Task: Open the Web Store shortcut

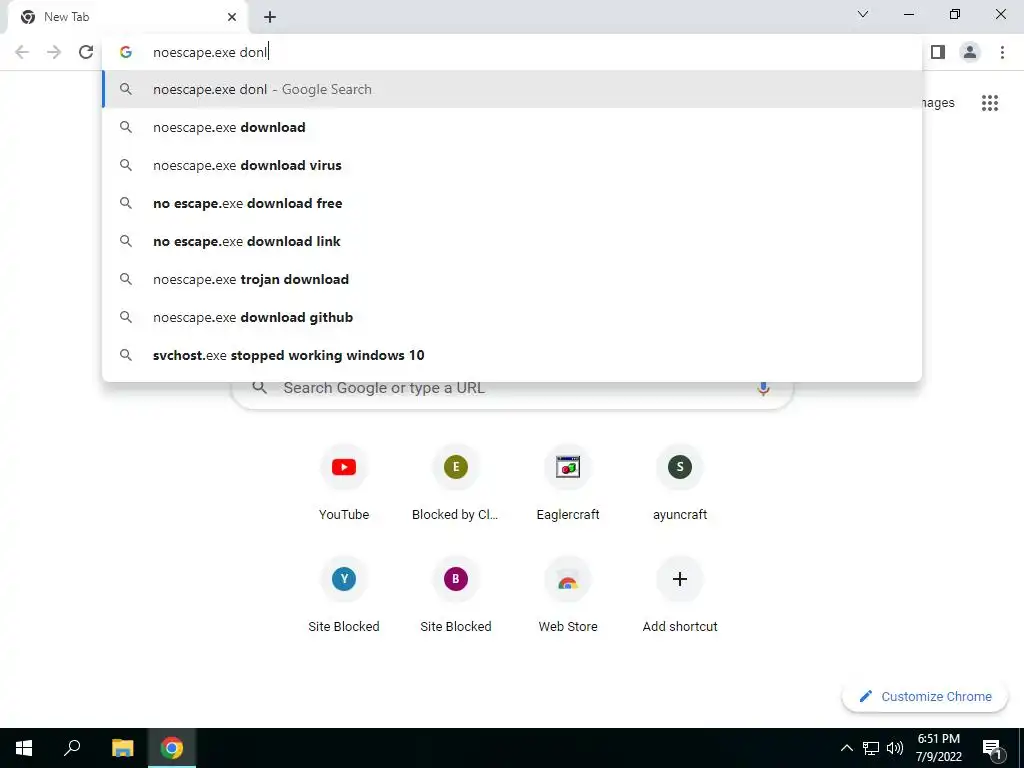Action: pyautogui.click(x=568, y=594)
